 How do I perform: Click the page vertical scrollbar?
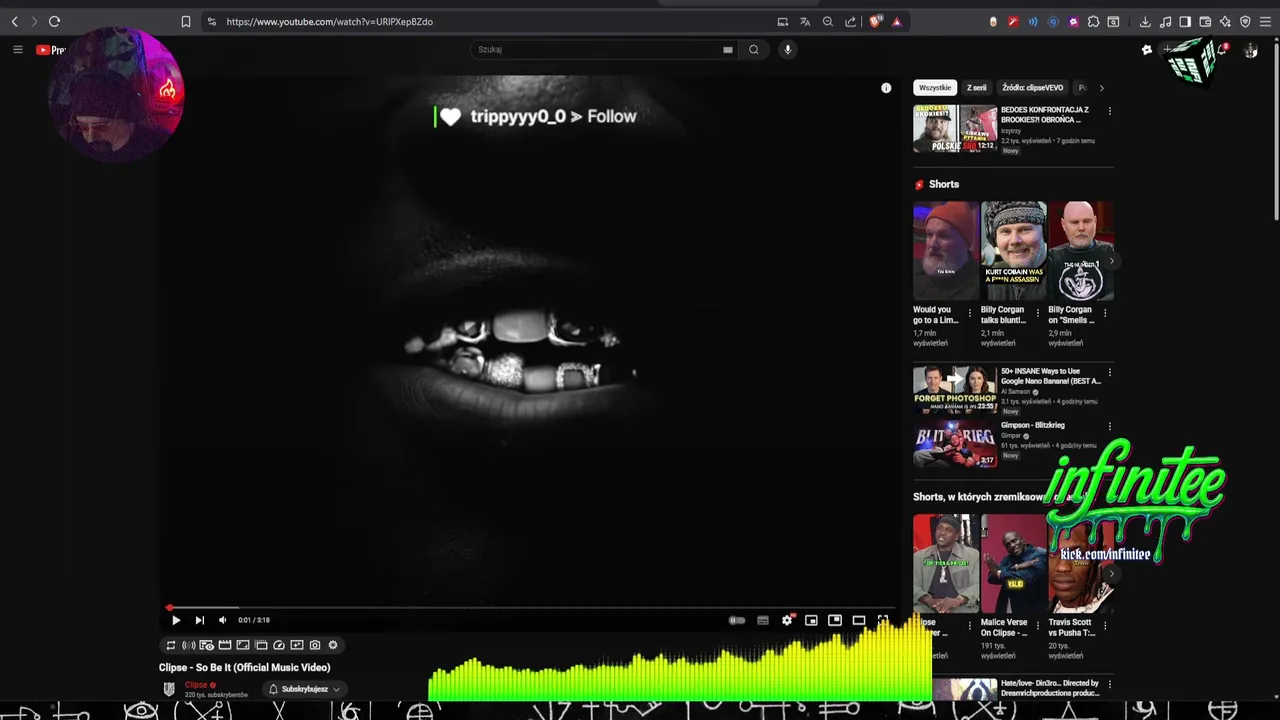click(1275, 130)
